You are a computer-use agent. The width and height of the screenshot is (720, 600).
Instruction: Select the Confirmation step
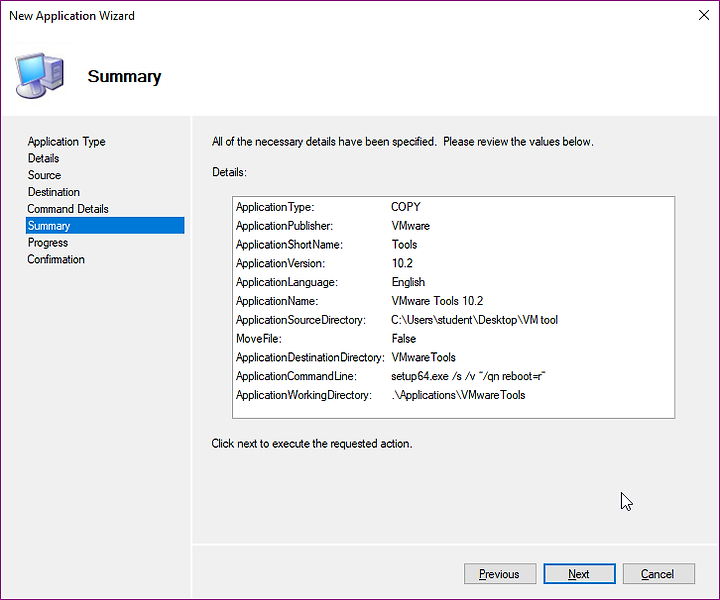(56, 259)
